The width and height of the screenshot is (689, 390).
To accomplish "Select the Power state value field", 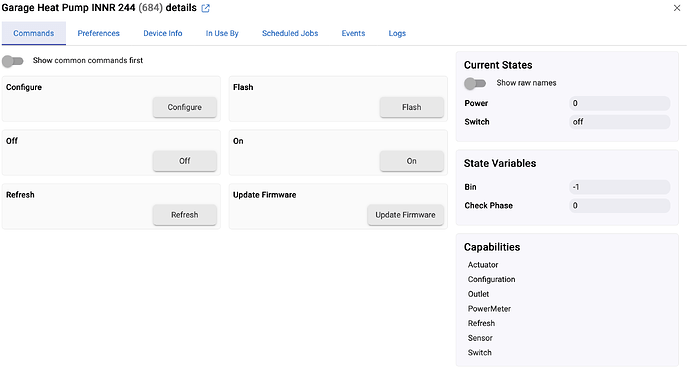I will tap(620, 104).
